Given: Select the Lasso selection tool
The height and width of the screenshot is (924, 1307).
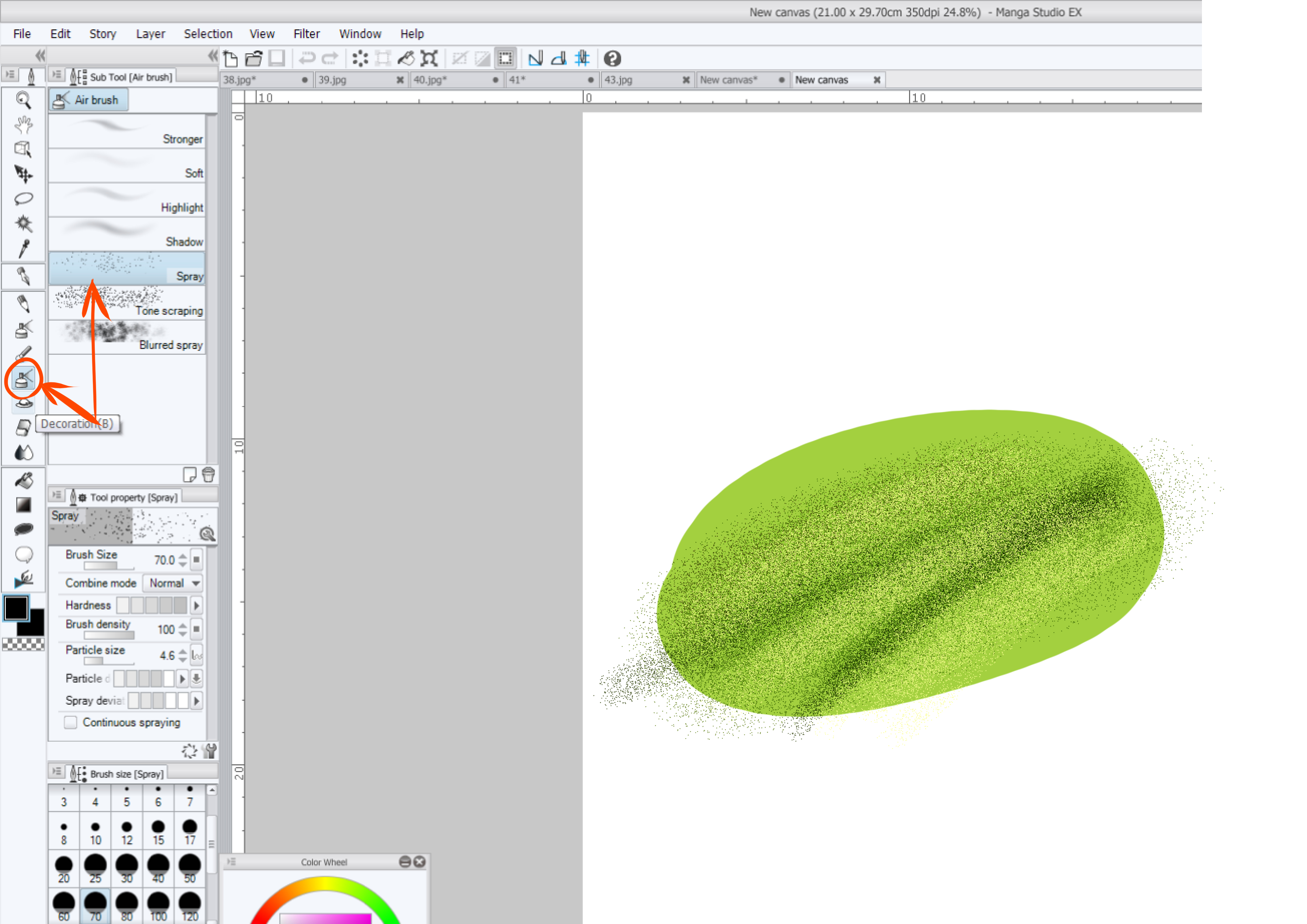Looking at the screenshot, I should pos(23,199).
